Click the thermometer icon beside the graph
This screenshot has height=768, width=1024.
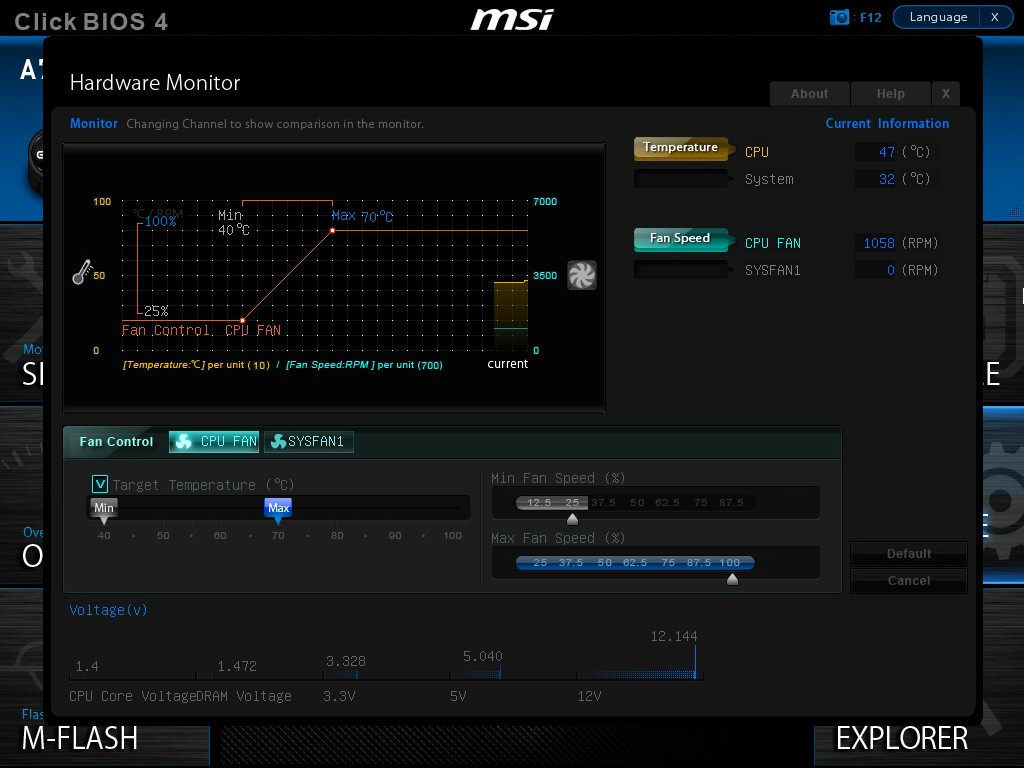click(x=82, y=272)
